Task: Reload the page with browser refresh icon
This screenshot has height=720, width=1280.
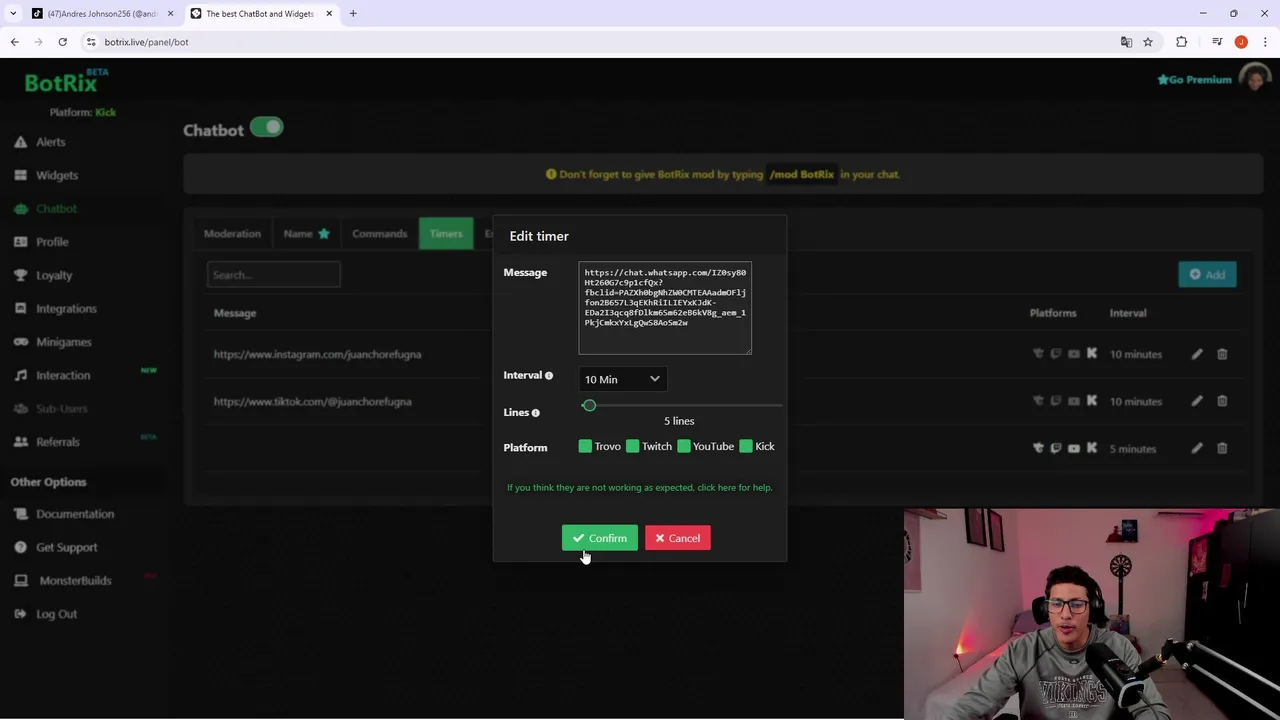Action: [62, 42]
